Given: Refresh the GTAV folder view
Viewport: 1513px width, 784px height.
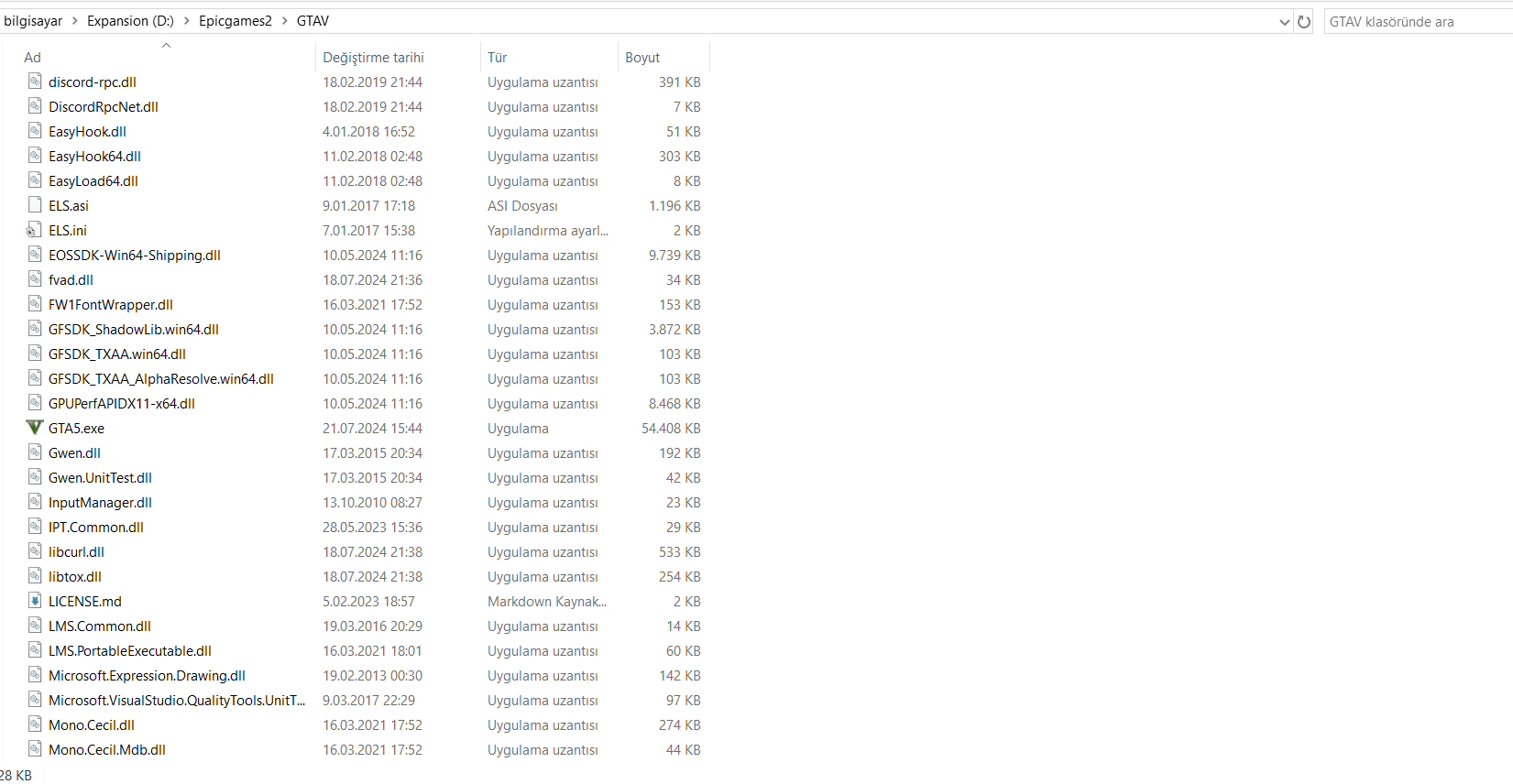Looking at the screenshot, I should coord(1304,21).
